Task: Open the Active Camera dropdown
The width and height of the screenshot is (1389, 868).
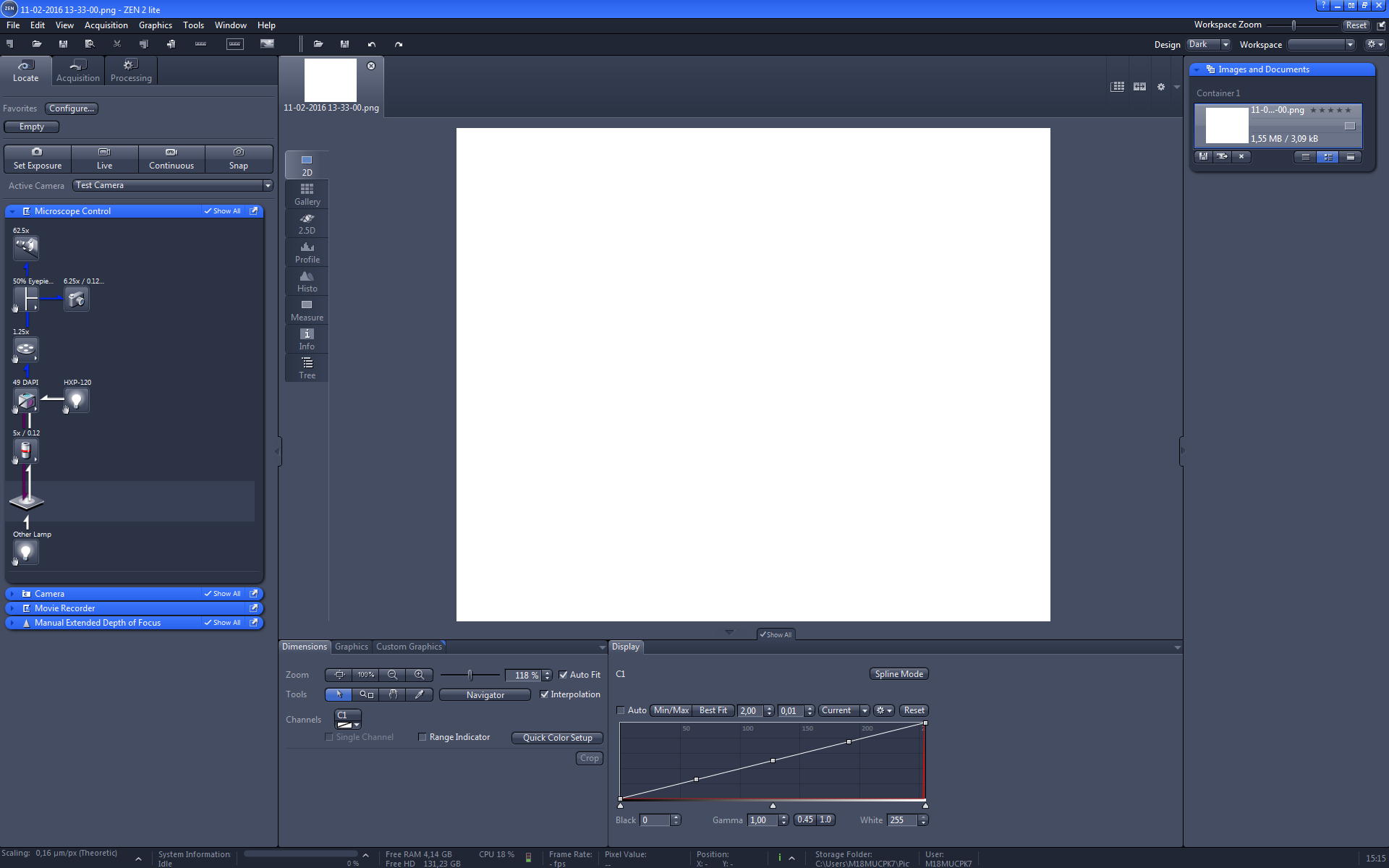Action: (268, 185)
